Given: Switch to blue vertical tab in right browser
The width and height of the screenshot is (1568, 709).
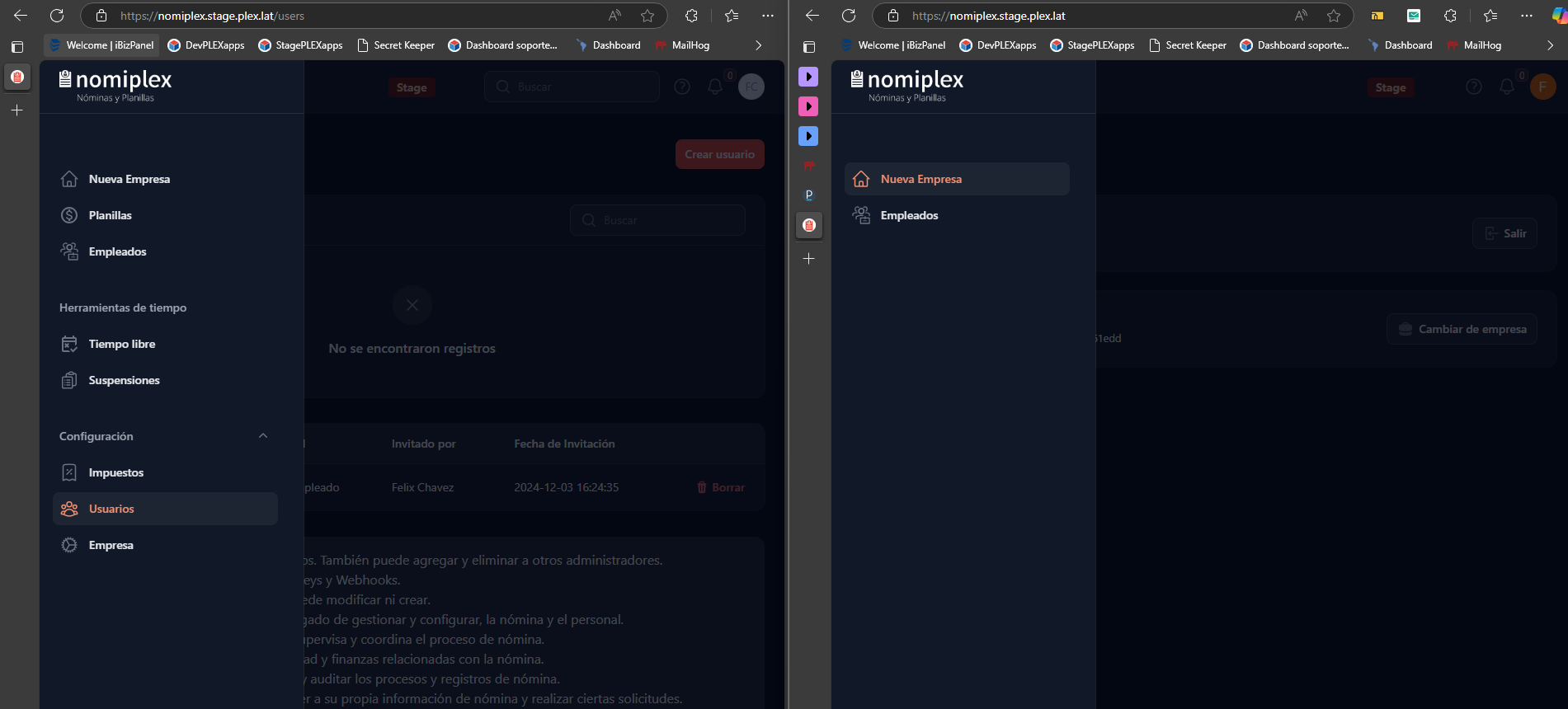Looking at the screenshot, I should [808, 136].
